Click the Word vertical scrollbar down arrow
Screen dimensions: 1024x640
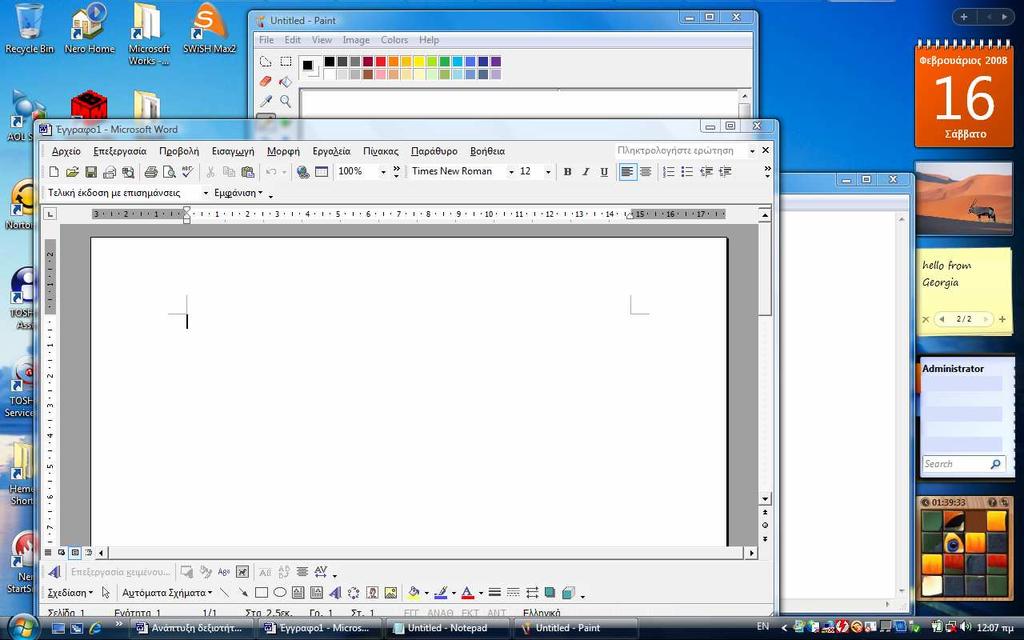pyautogui.click(x=765, y=499)
